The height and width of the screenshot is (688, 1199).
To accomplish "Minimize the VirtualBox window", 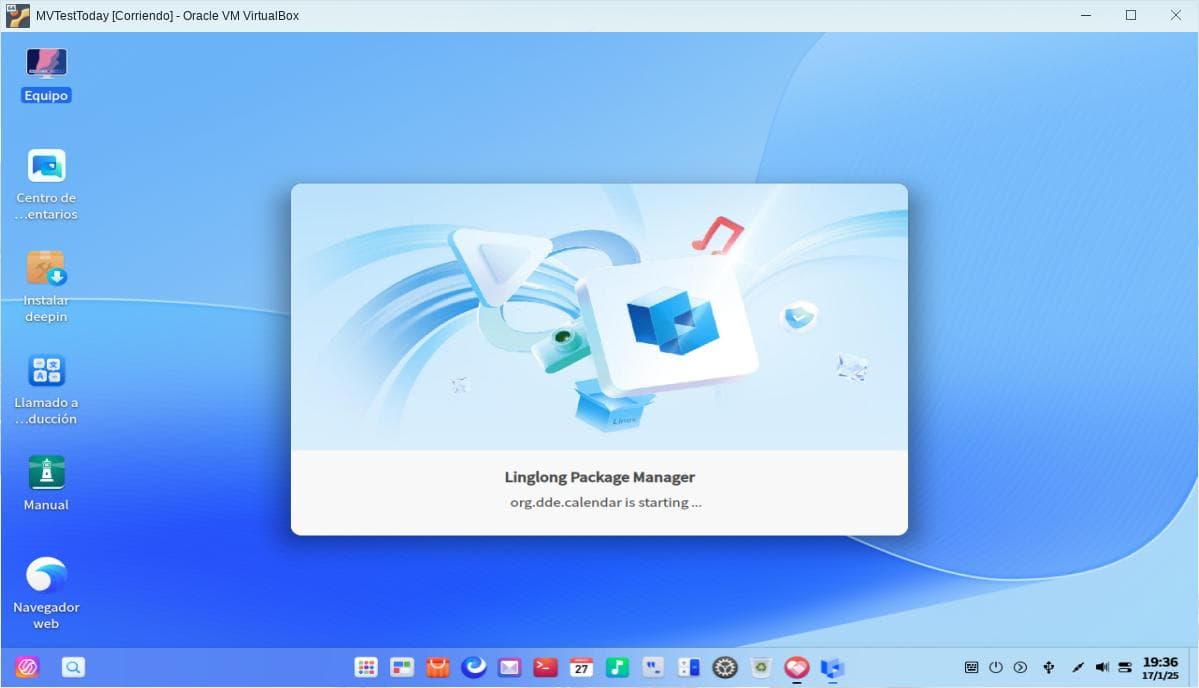I will [x=1086, y=15].
